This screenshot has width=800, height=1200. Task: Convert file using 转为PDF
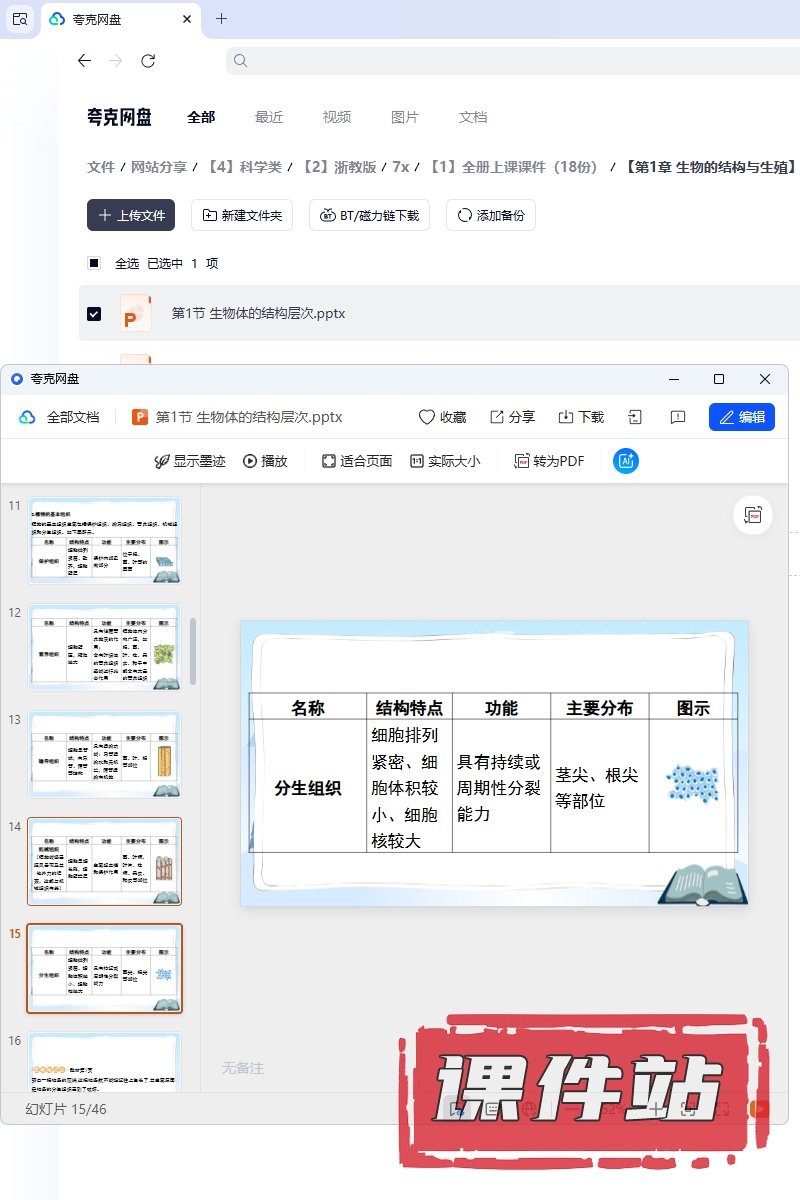click(x=549, y=461)
